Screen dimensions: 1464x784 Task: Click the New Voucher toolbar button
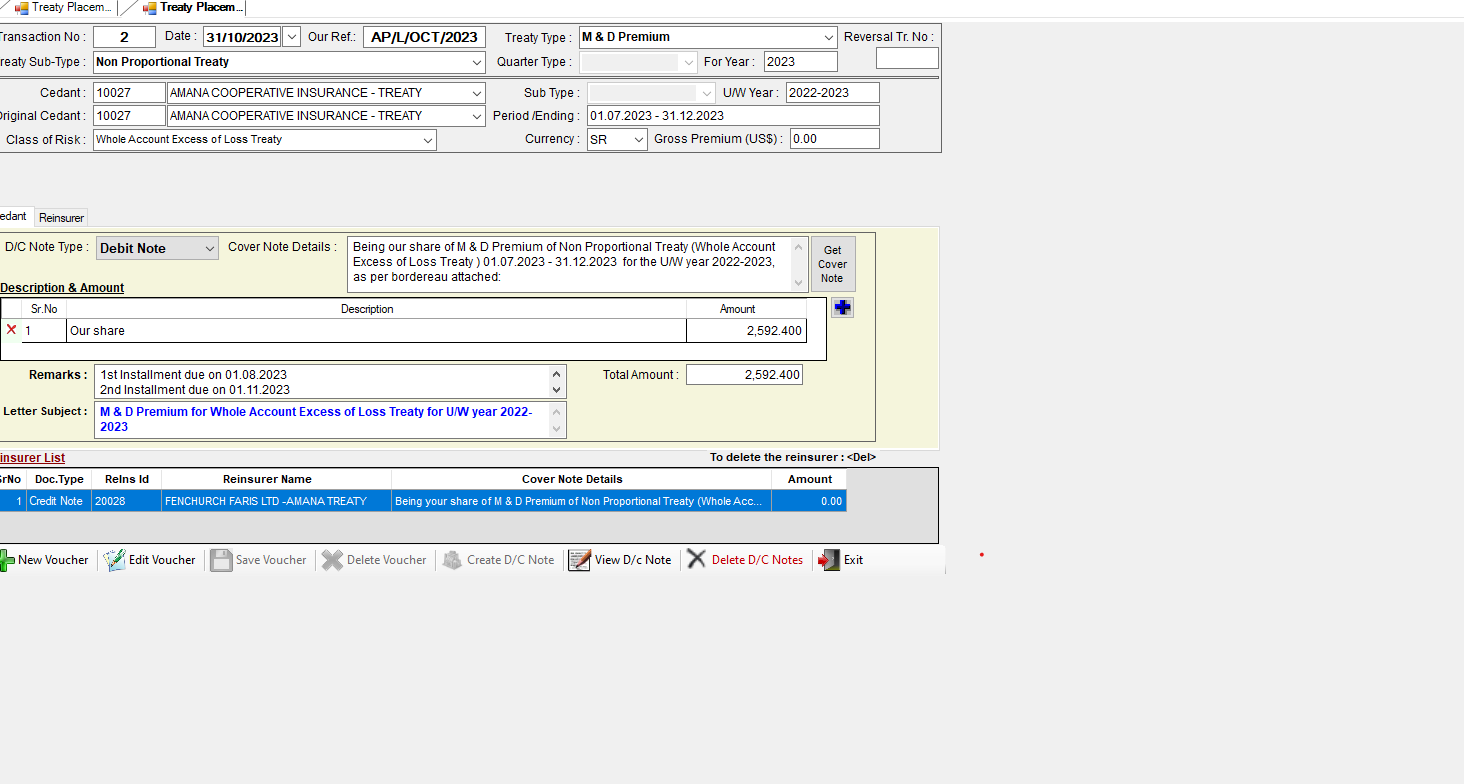[x=44, y=560]
